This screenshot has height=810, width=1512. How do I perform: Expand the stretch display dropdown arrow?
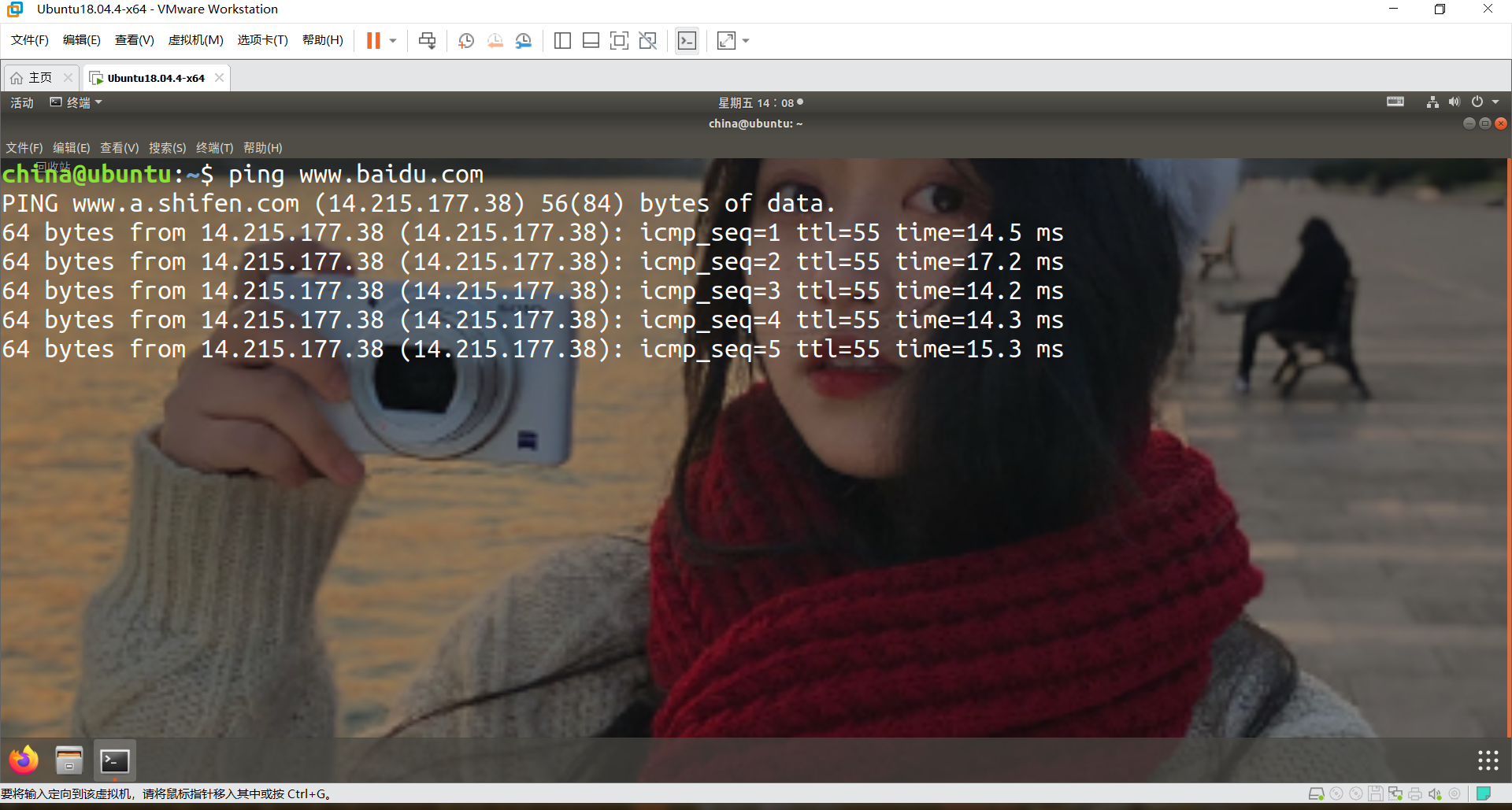[746, 41]
